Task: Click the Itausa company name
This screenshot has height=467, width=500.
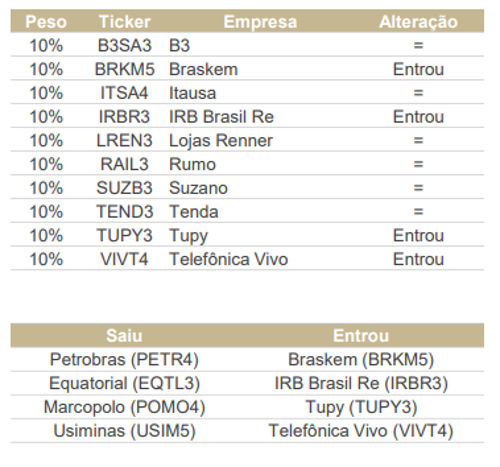Action: (x=193, y=93)
